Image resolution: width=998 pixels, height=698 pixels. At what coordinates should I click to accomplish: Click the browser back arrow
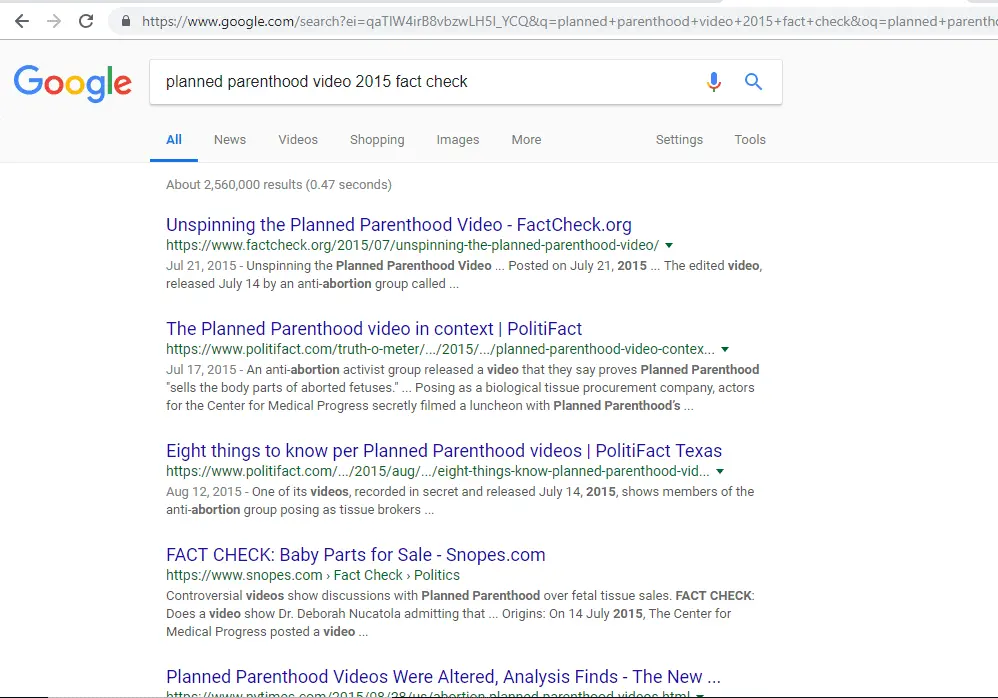(x=22, y=21)
